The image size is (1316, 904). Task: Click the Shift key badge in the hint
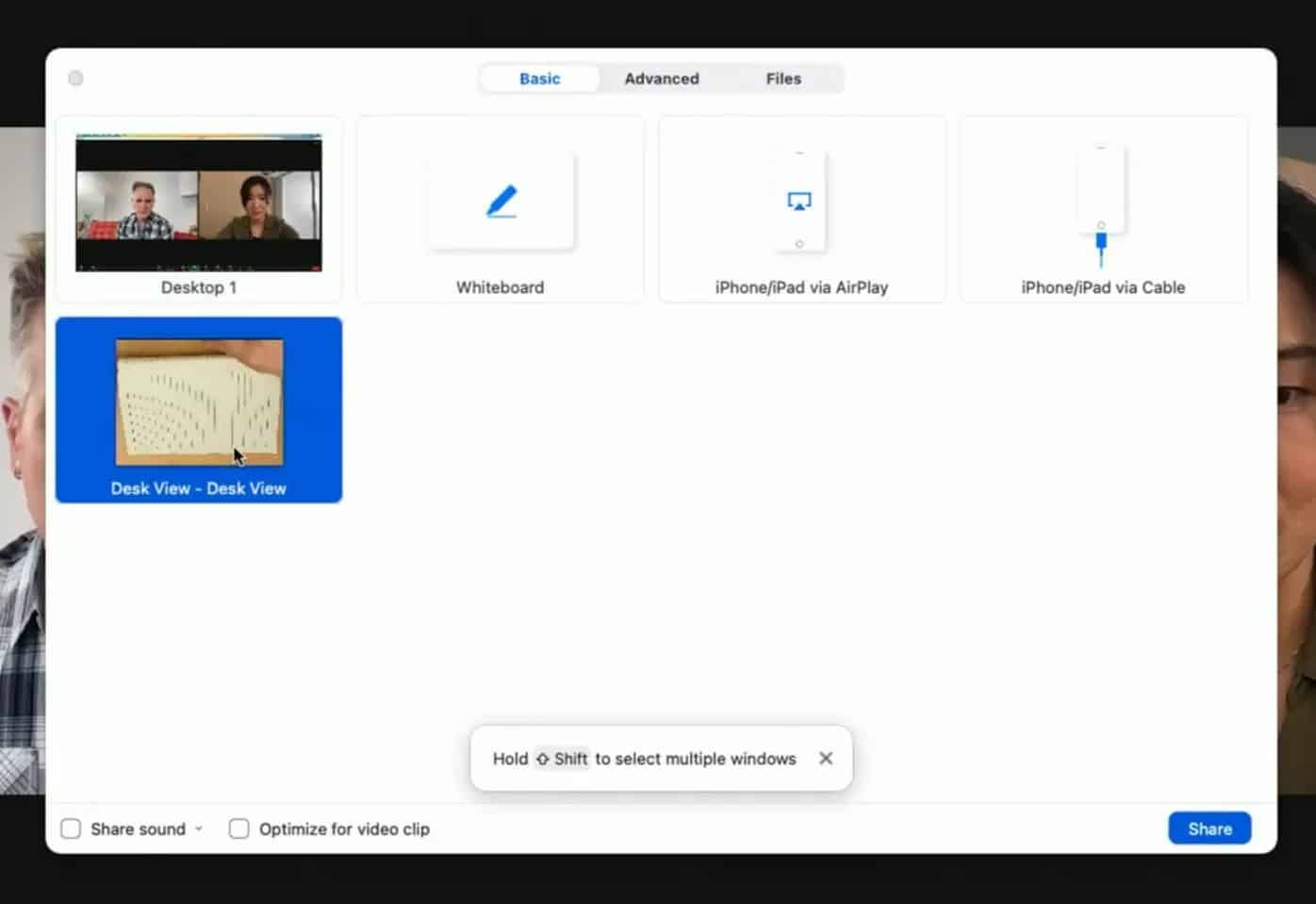point(562,759)
